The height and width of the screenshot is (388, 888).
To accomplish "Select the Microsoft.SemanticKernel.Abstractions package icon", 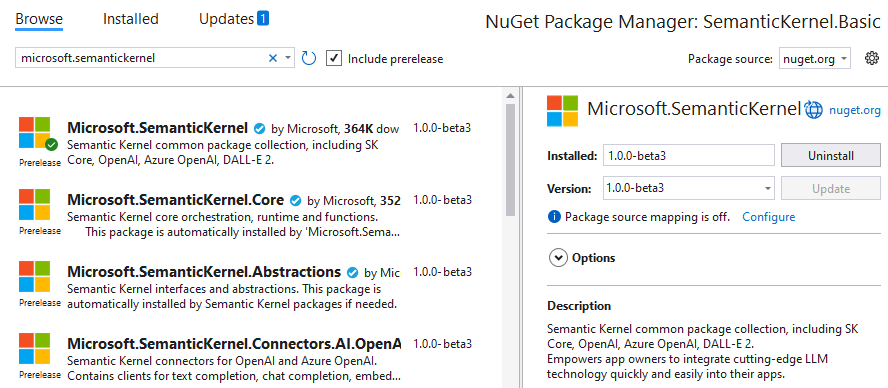I will (35, 277).
